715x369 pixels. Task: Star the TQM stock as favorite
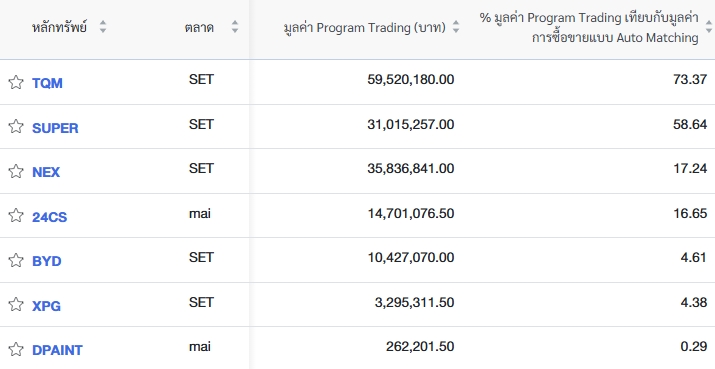pos(16,83)
